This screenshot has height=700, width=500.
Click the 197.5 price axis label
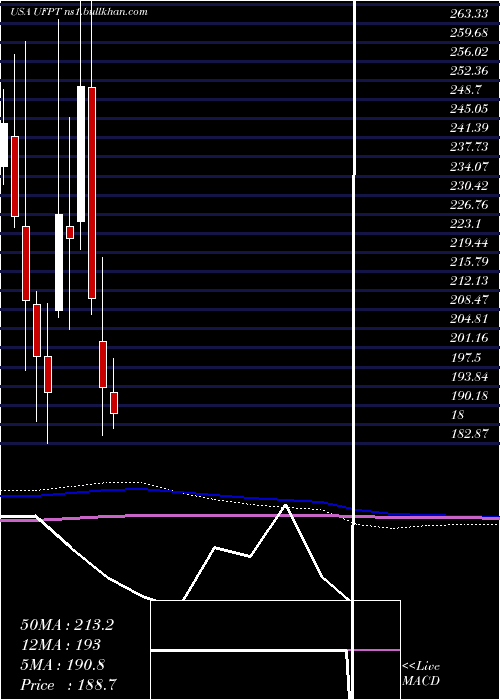click(x=465, y=357)
